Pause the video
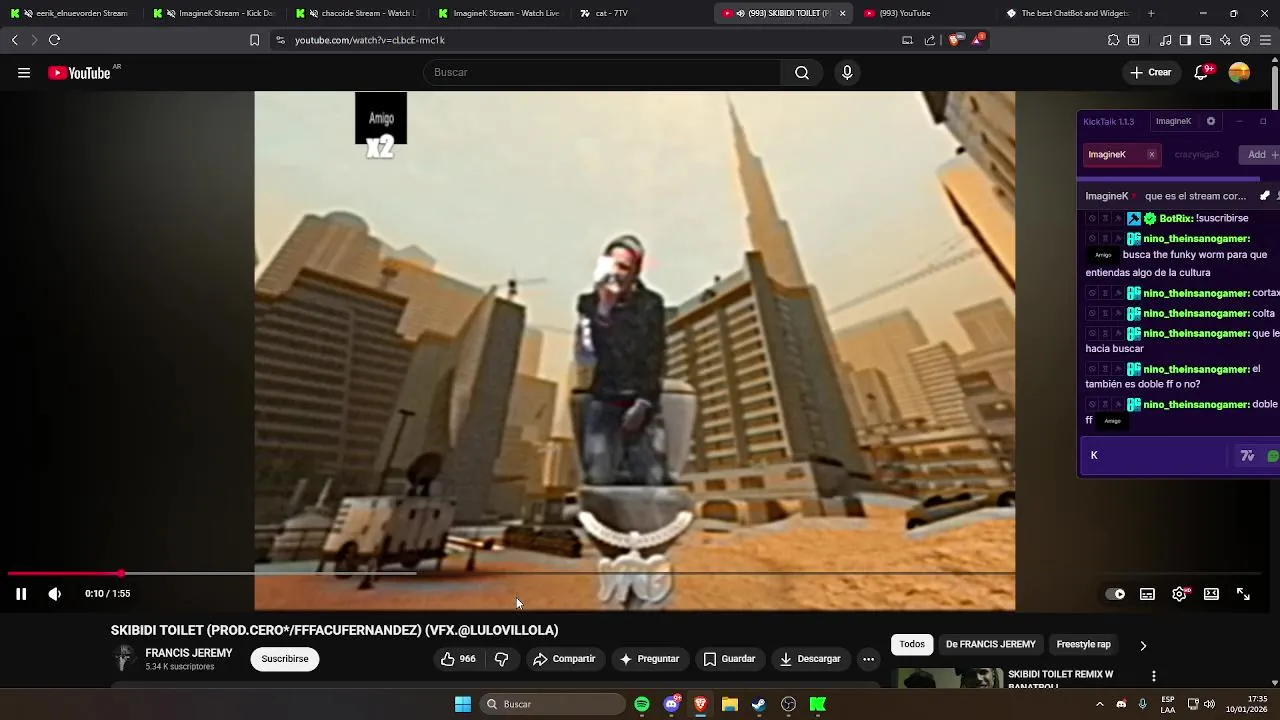Viewport: 1280px width, 720px height. 21,594
